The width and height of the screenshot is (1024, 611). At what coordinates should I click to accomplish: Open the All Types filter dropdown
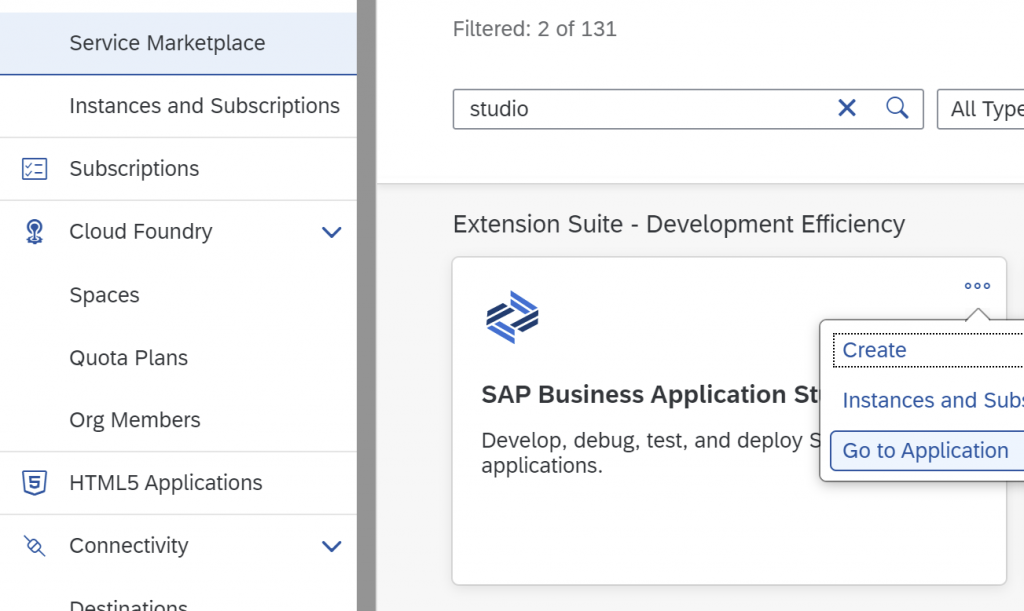(x=981, y=109)
